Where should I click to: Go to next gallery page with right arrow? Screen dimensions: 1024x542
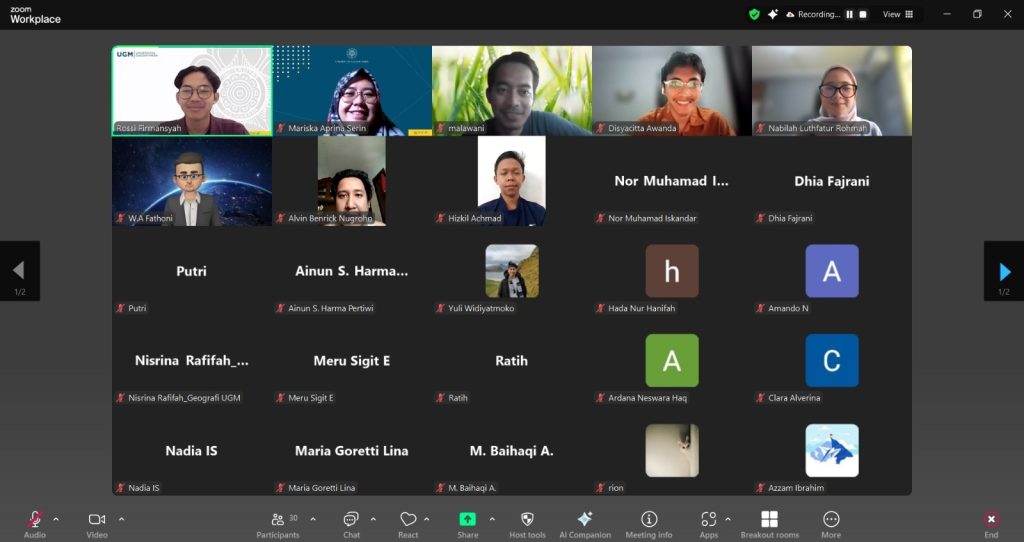tap(1004, 271)
